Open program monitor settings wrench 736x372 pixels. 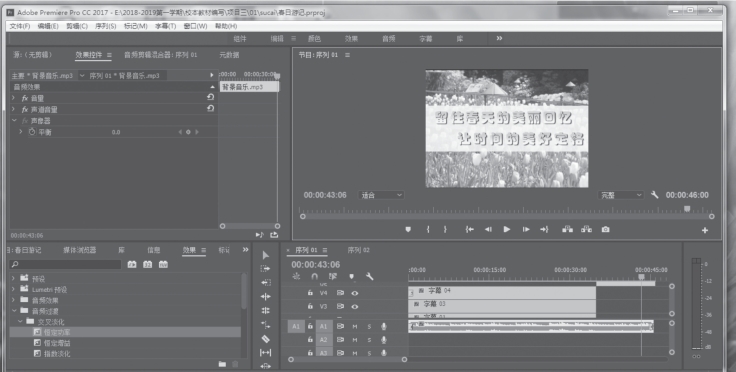654,195
